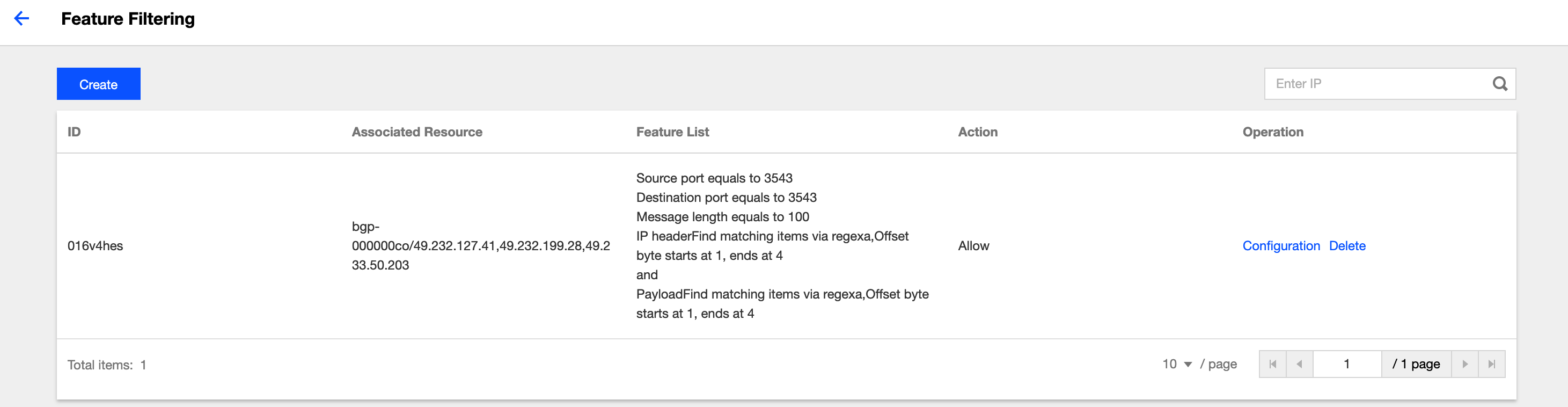1568x407 pixels.
Task: Jump to last page icon
Action: click(x=1492, y=365)
